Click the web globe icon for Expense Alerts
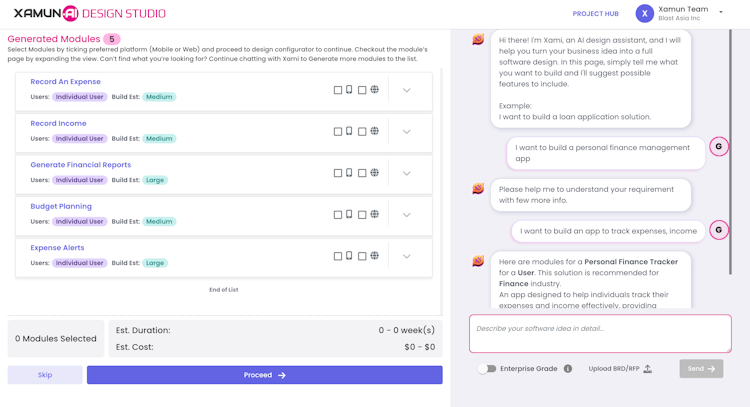 coord(374,256)
